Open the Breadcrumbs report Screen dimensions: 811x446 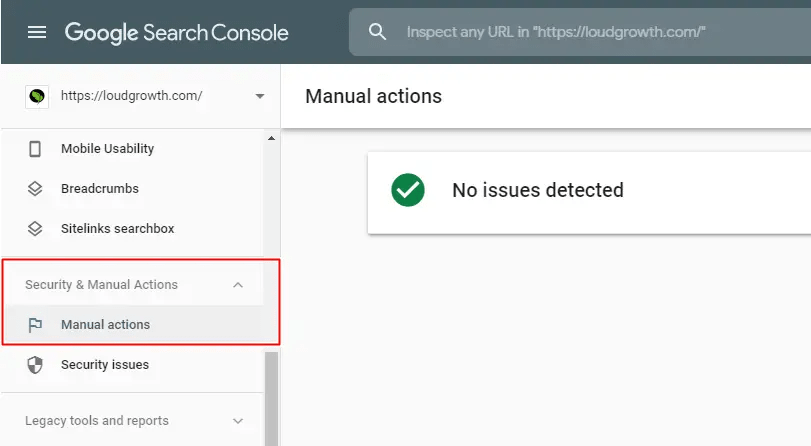click(x=100, y=188)
